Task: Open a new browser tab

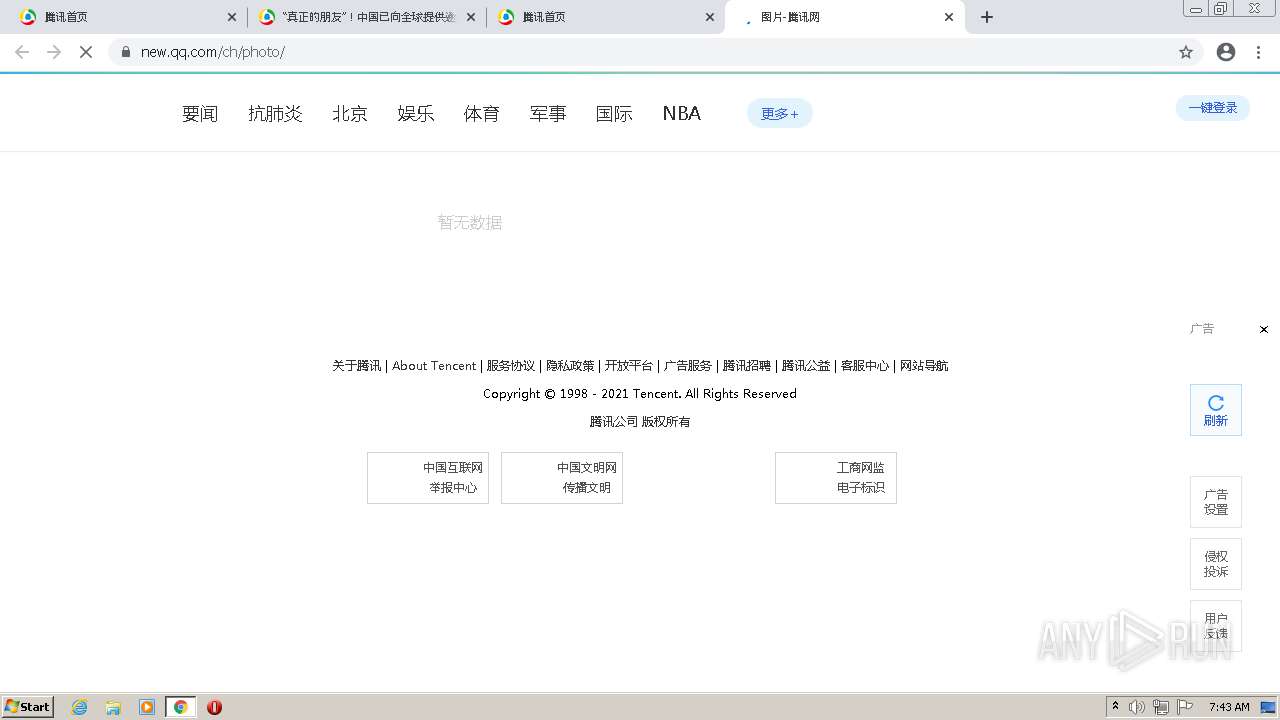Action: click(x=987, y=17)
